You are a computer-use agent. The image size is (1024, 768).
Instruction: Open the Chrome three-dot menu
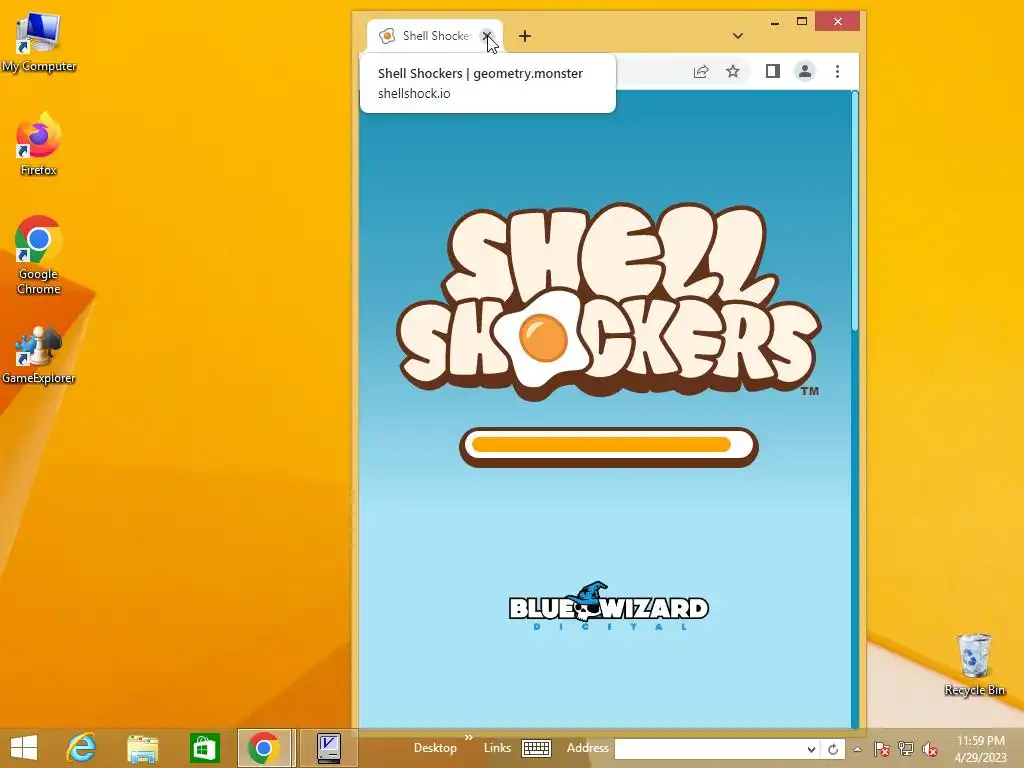(x=837, y=71)
